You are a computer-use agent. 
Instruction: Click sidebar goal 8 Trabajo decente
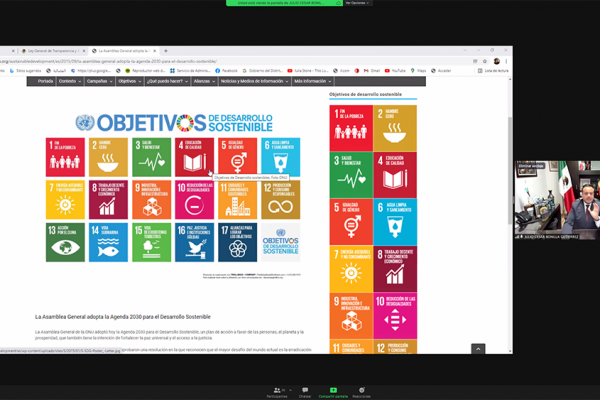(x=395, y=269)
